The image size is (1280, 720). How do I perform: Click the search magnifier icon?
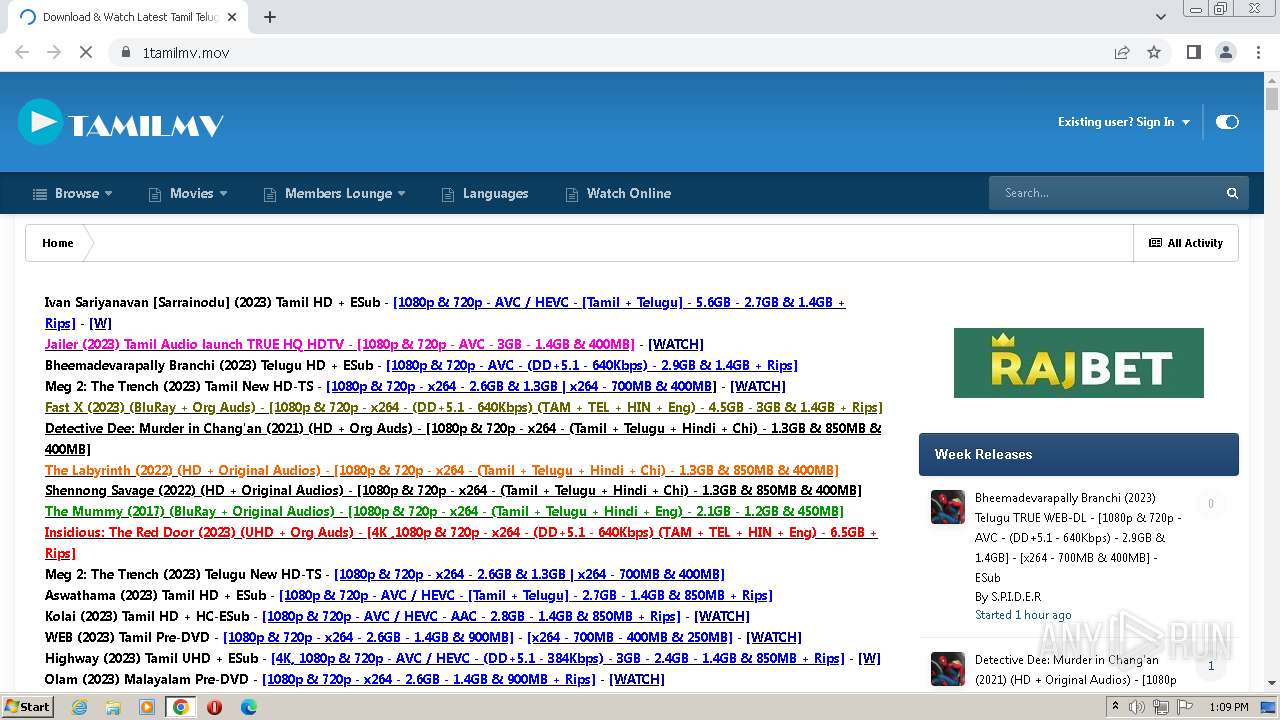point(1232,193)
